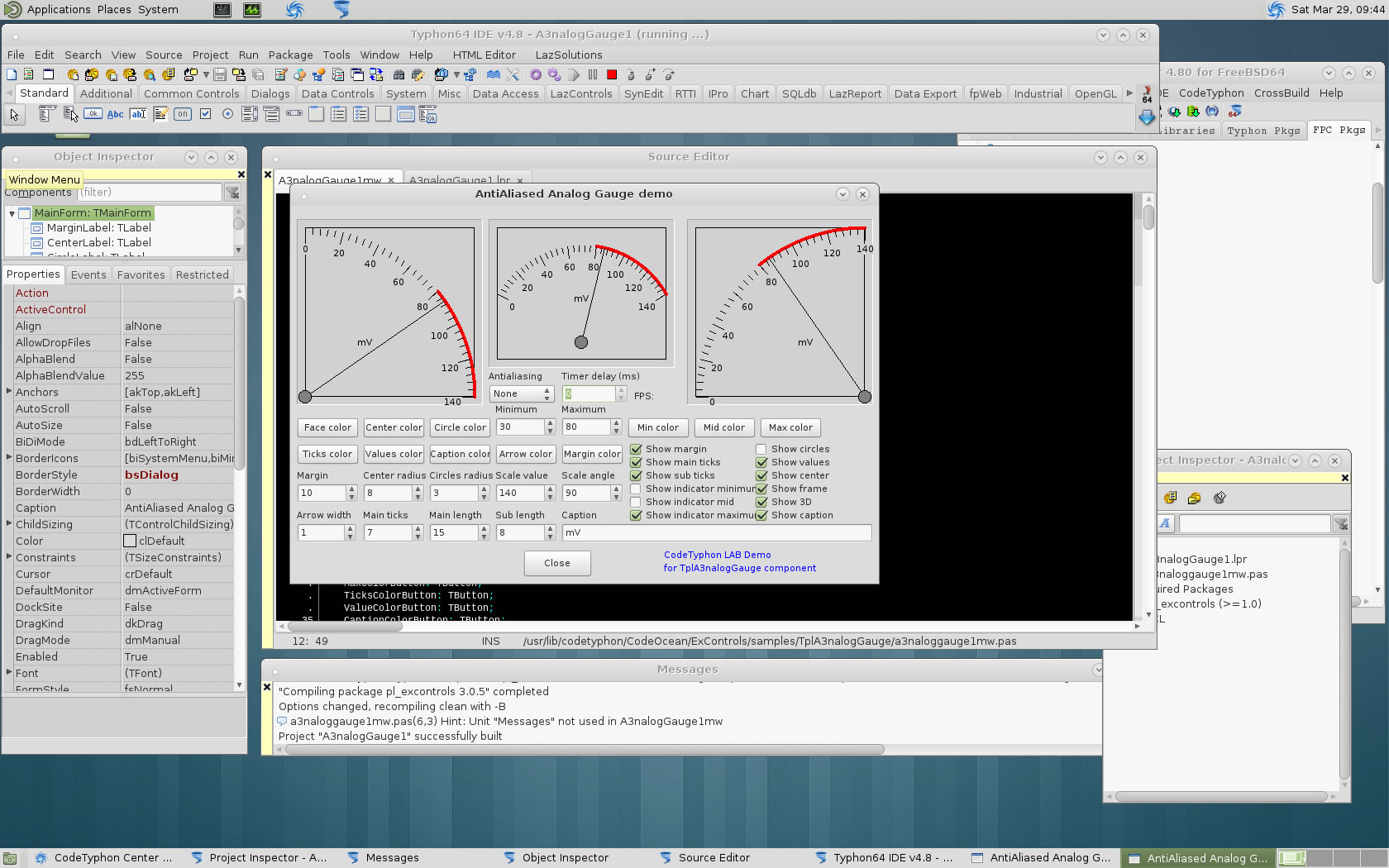This screenshot has height=868, width=1389.
Task: Pick the TRadioButton component icon
Action: [x=227, y=114]
